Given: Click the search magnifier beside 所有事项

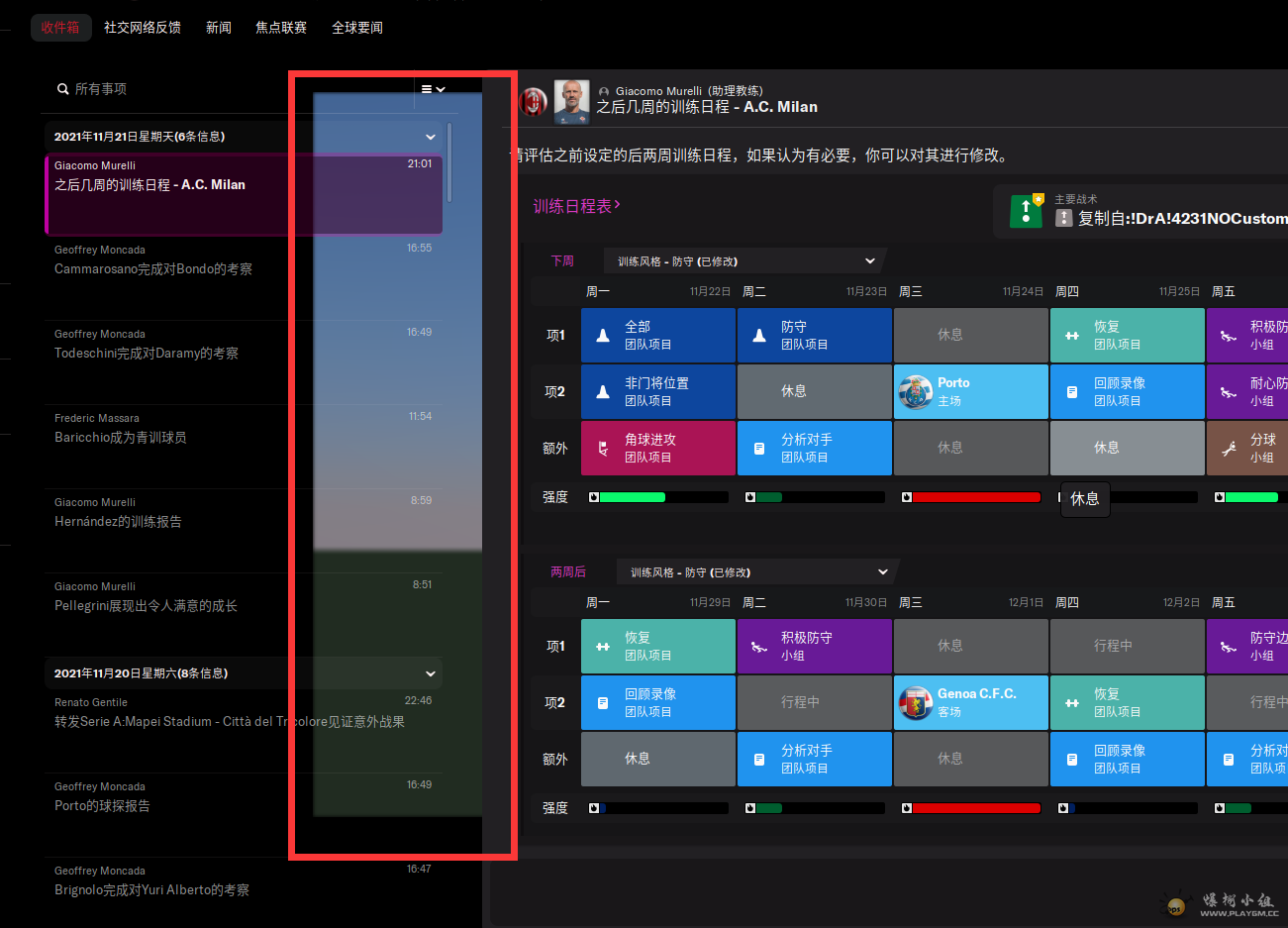Looking at the screenshot, I should 63,89.
